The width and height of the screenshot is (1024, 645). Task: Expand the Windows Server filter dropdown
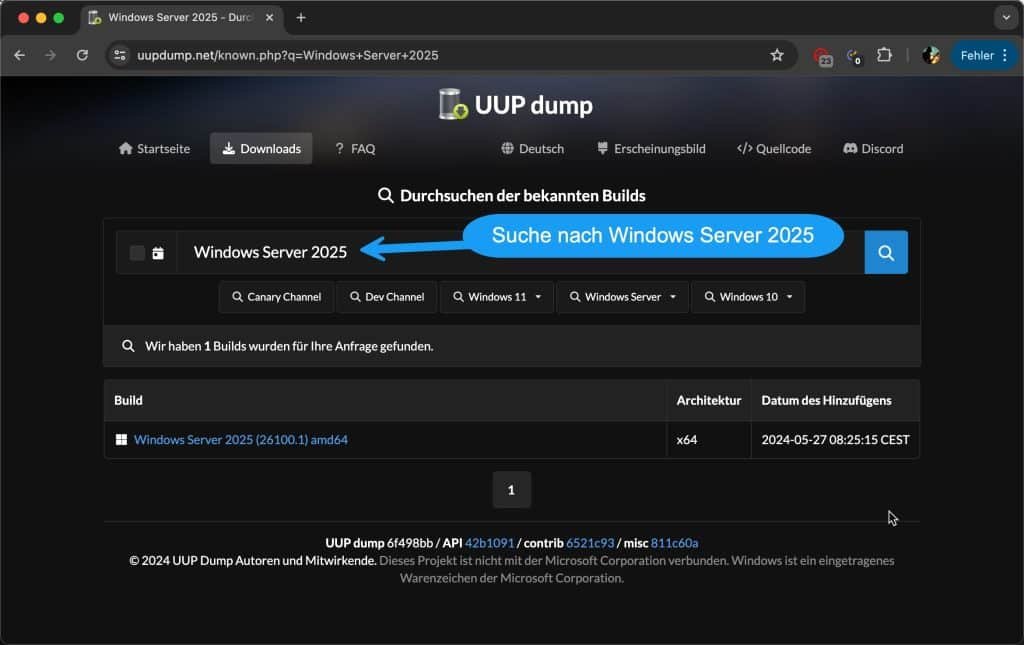(622, 296)
